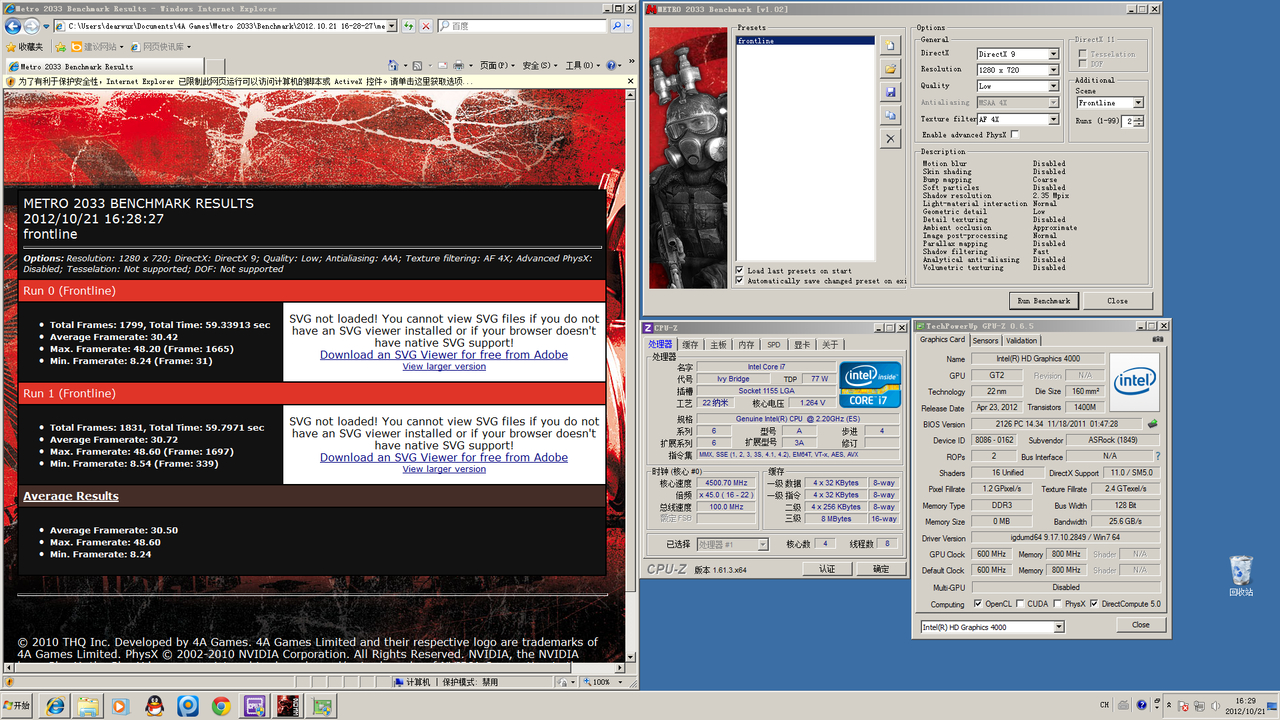Click the IE Refresh page icon
This screenshot has height=720, width=1280.
(409, 26)
